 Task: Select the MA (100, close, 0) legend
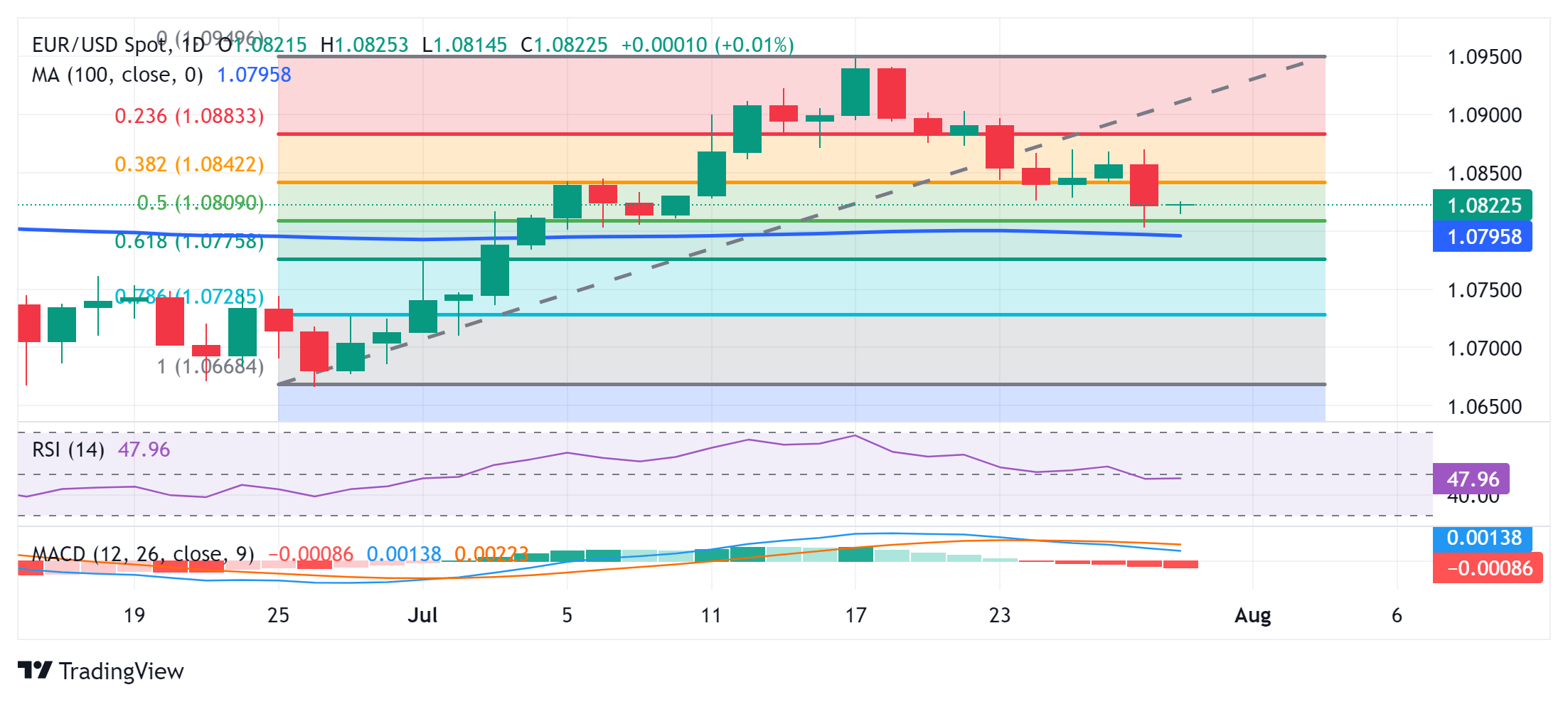[x=117, y=75]
